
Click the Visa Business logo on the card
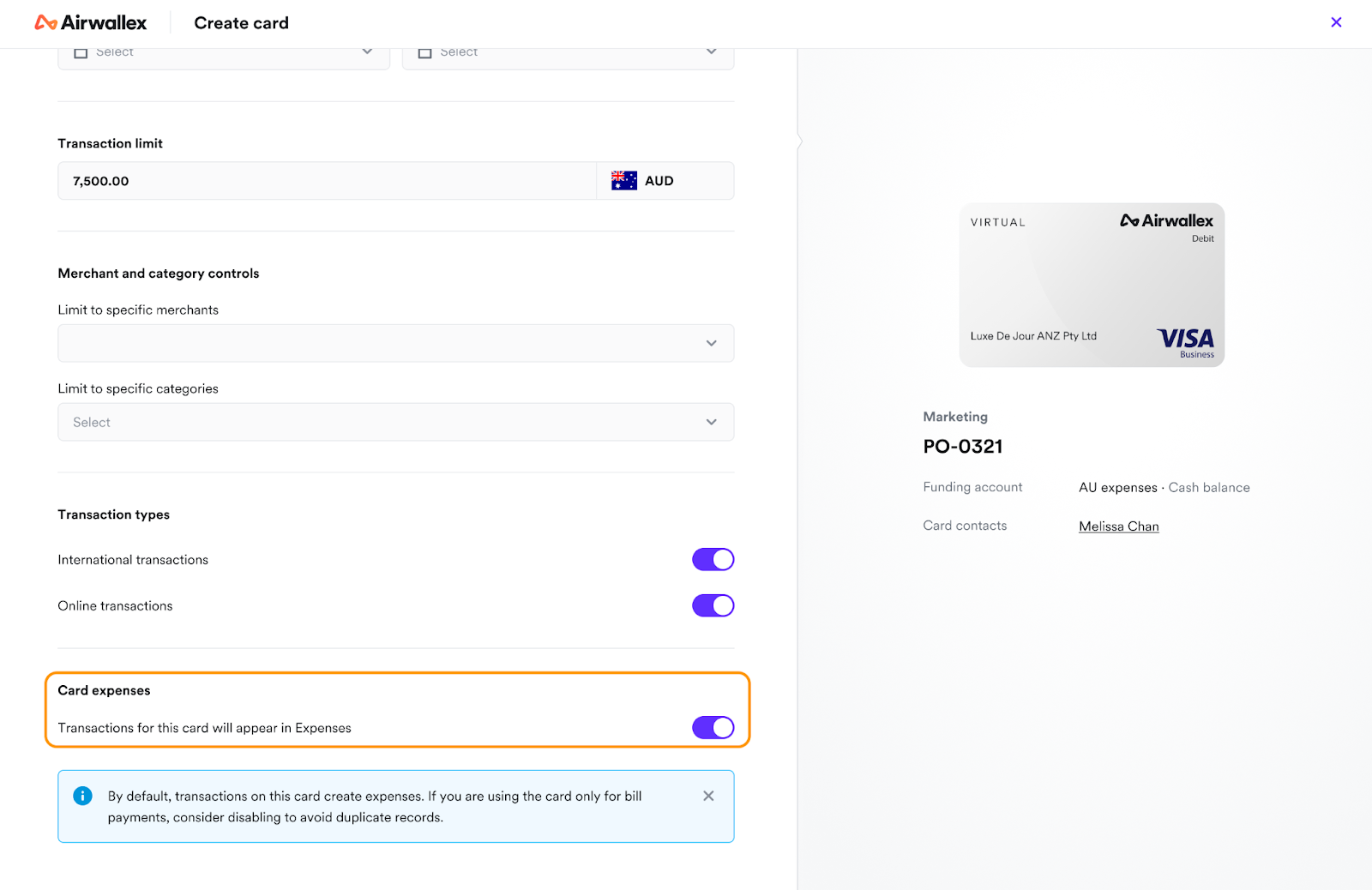click(x=1185, y=341)
